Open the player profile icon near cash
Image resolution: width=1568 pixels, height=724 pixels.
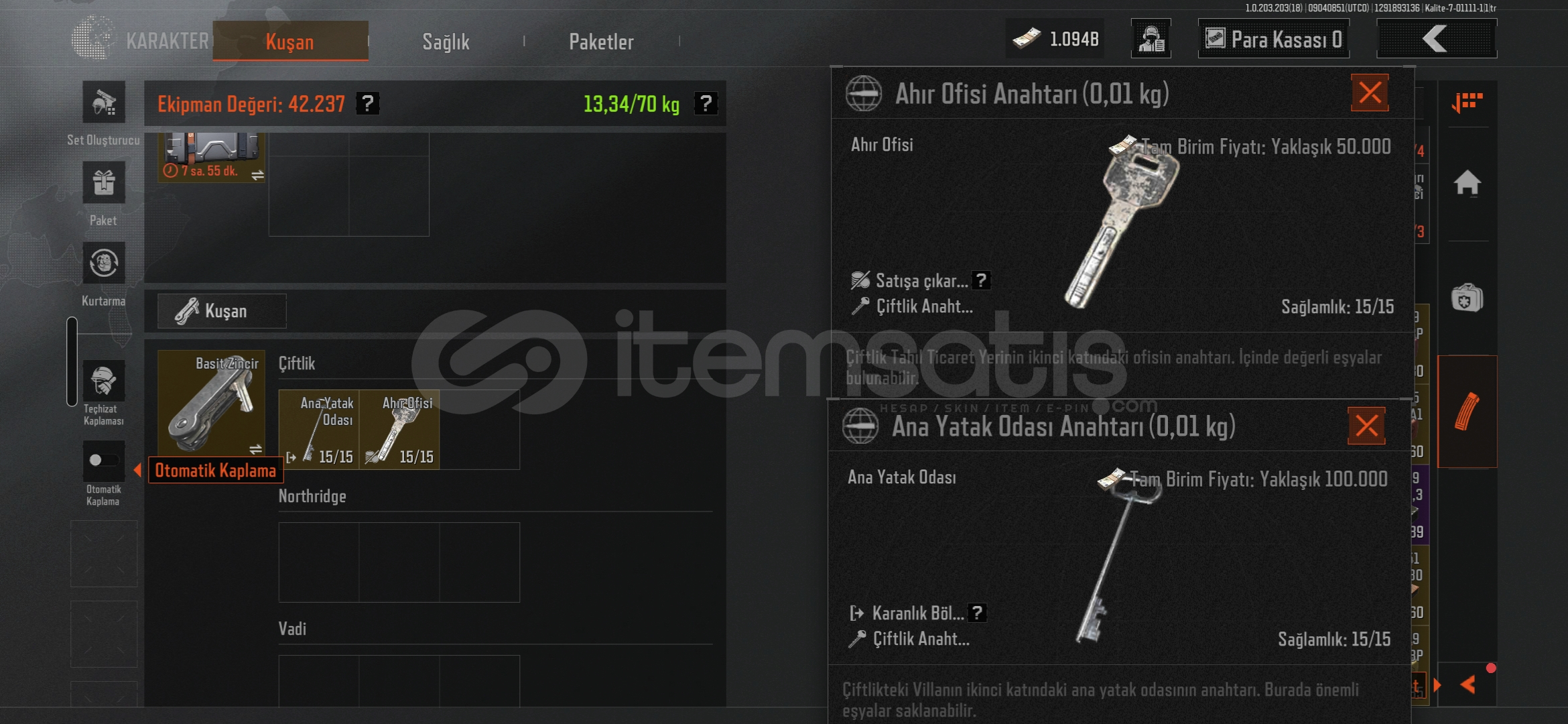tap(1151, 39)
